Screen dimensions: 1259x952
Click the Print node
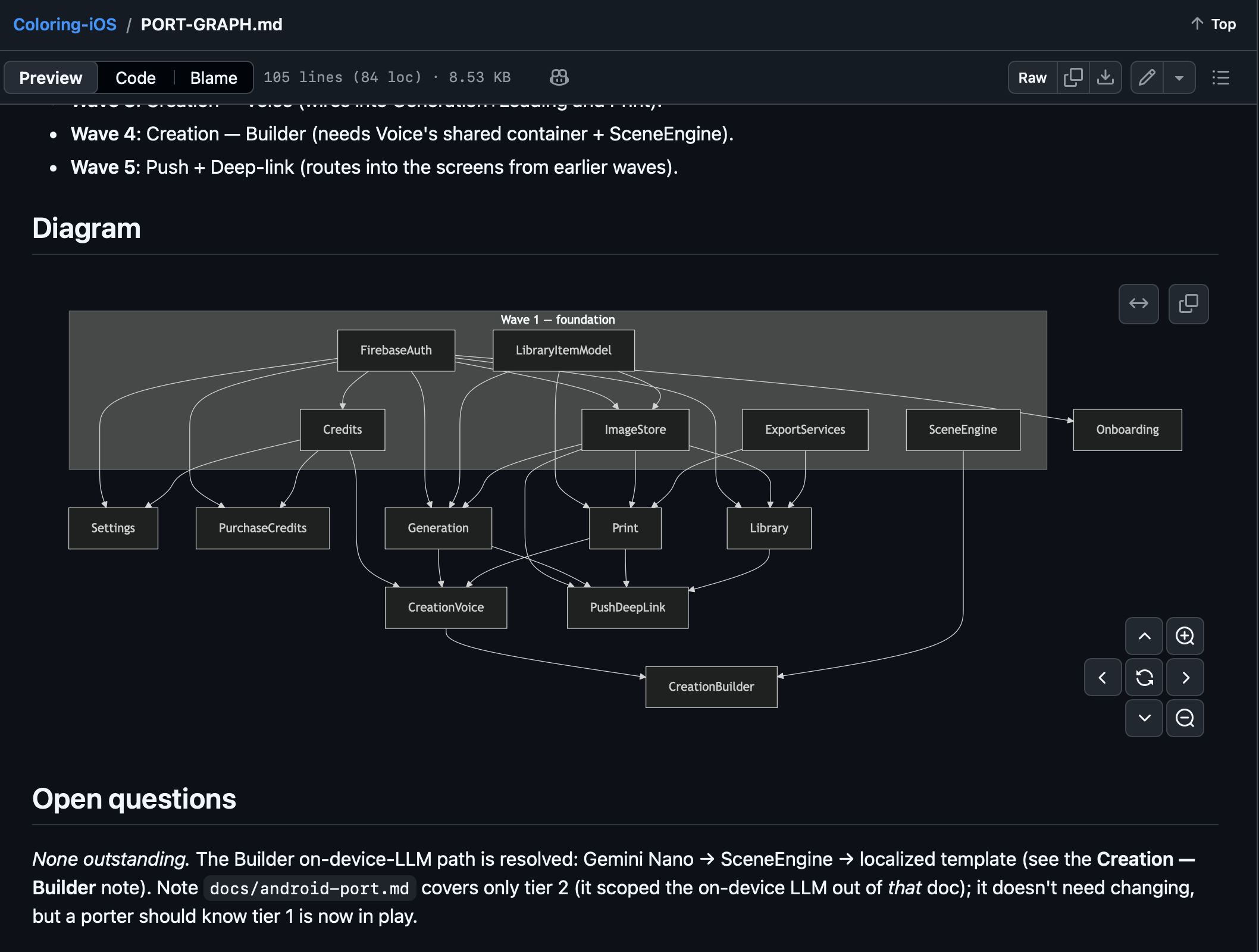click(x=625, y=528)
